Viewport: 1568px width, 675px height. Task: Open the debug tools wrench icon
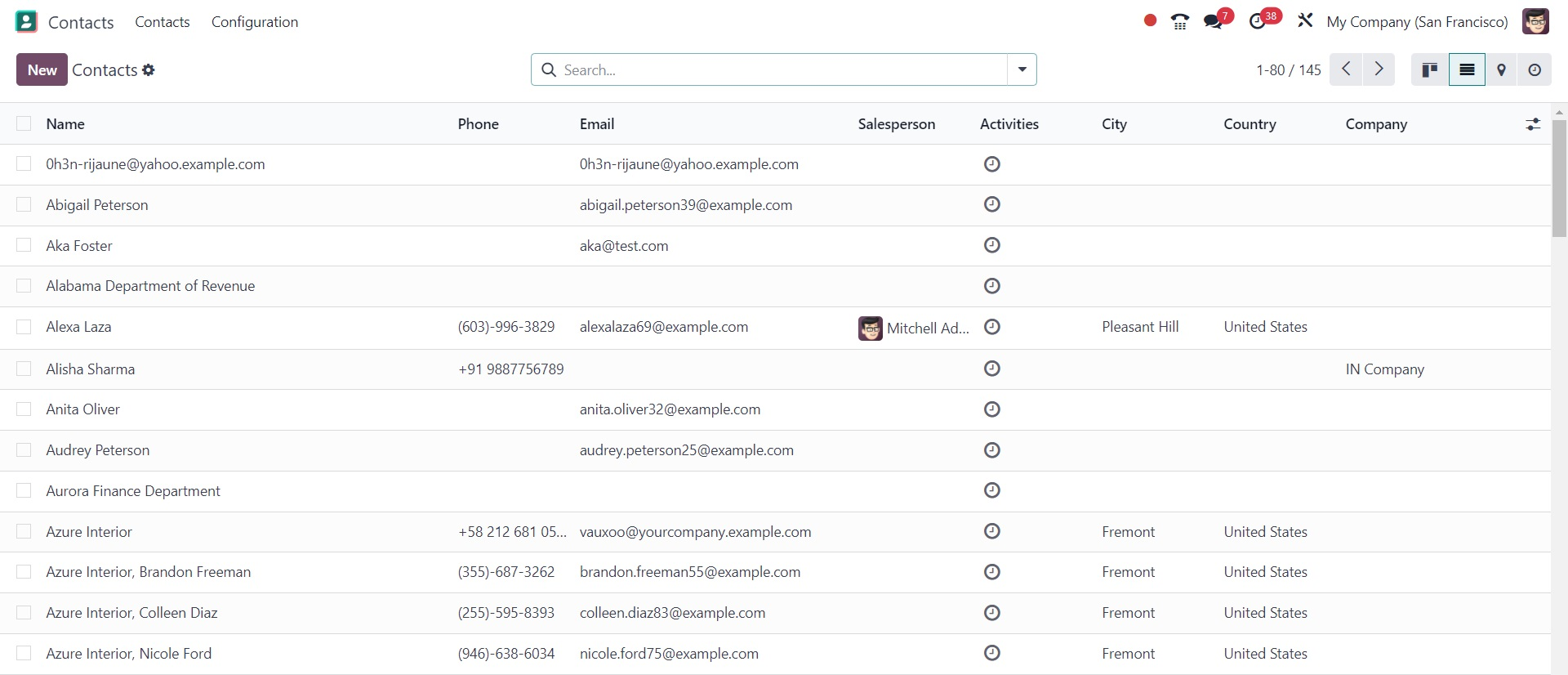point(1305,21)
